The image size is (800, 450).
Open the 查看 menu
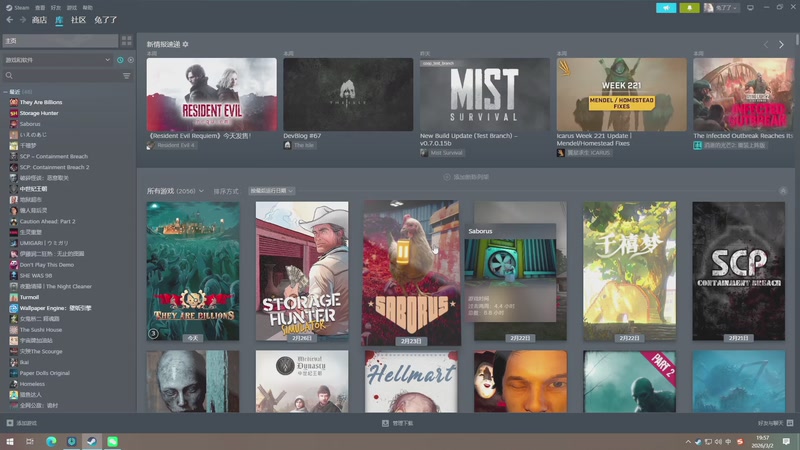pos(40,8)
